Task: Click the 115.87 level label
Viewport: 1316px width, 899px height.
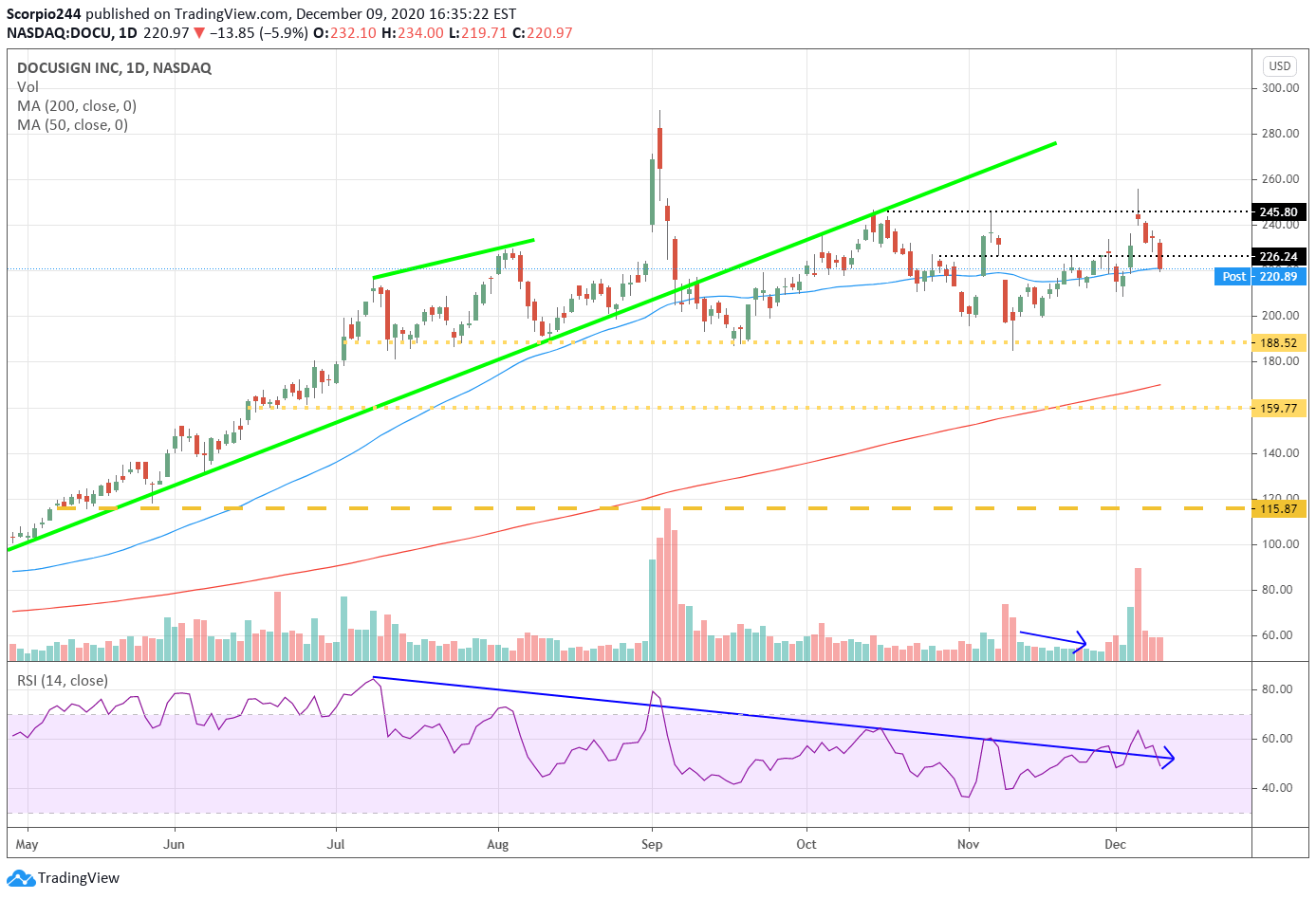Action: pyautogui.click(x=1279, y=508)
